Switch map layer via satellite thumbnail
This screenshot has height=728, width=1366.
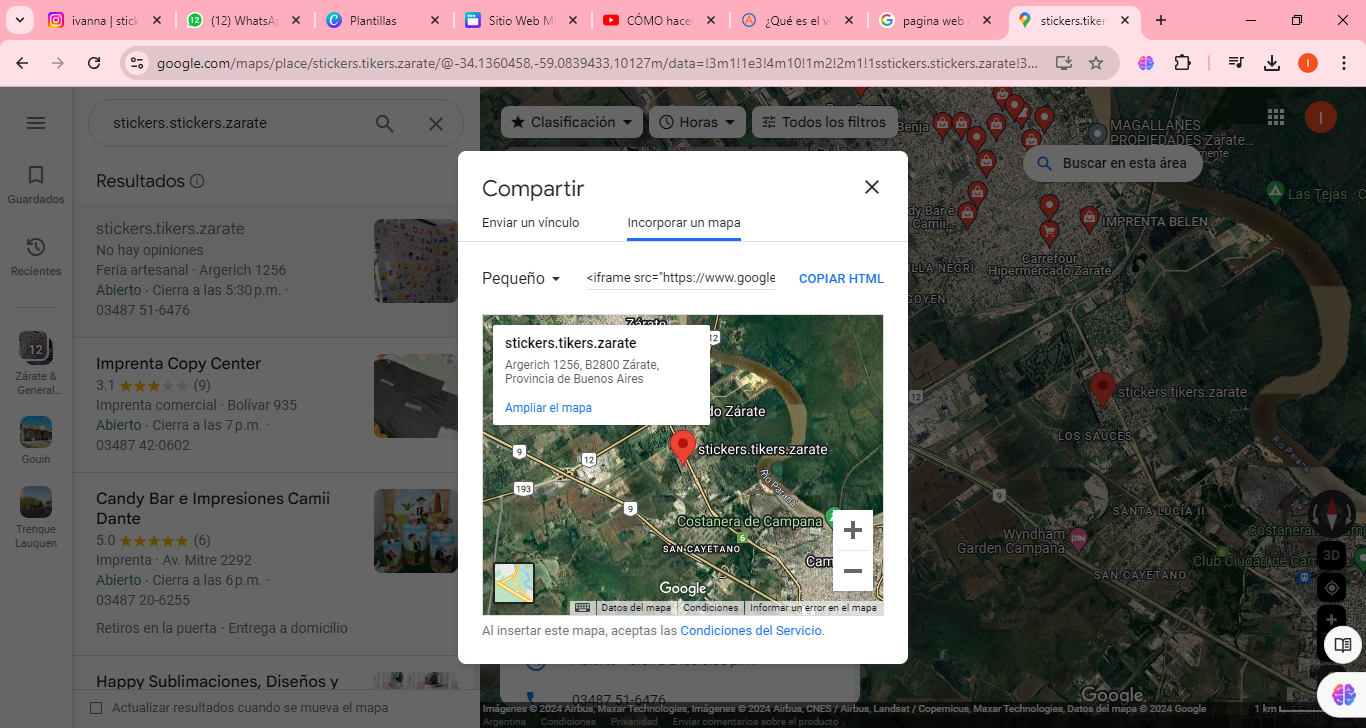(514, 583)
